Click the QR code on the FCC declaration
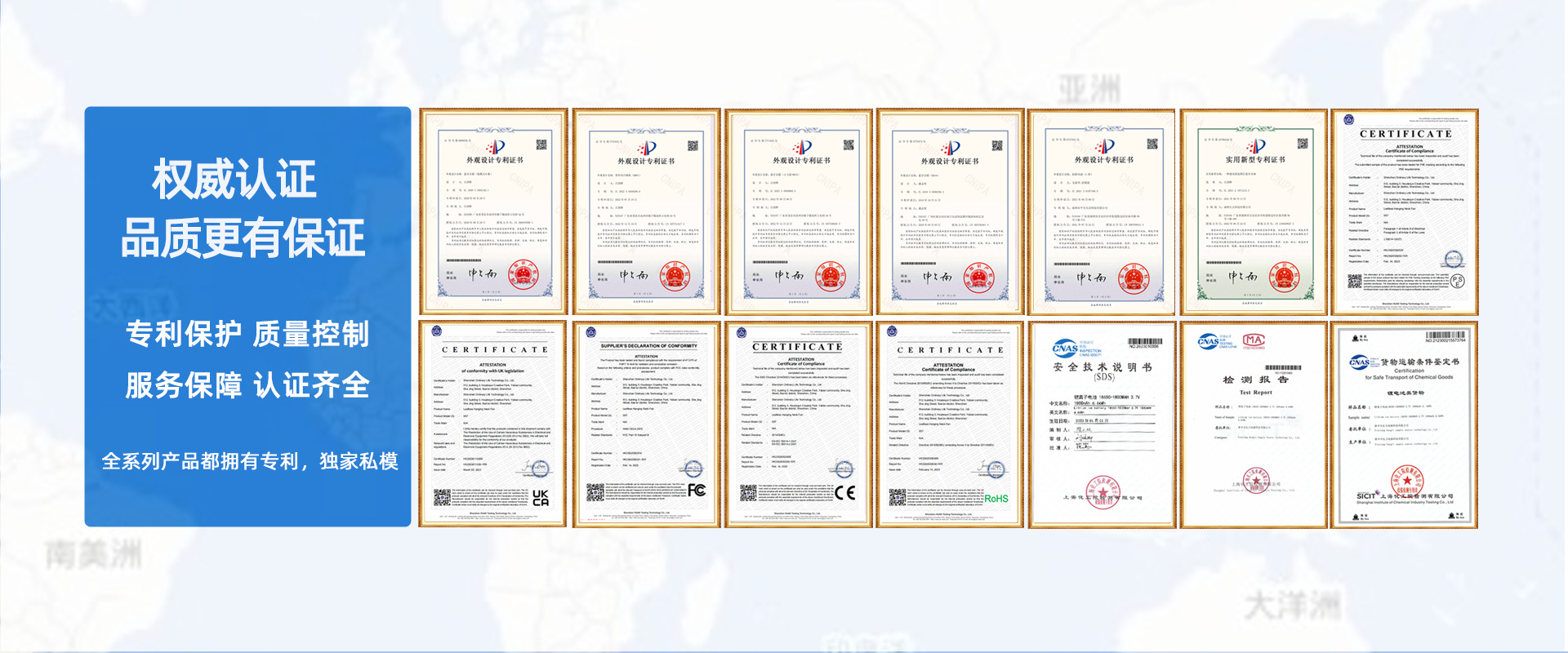Screen dimensions: 1568x653 [595, 491]
